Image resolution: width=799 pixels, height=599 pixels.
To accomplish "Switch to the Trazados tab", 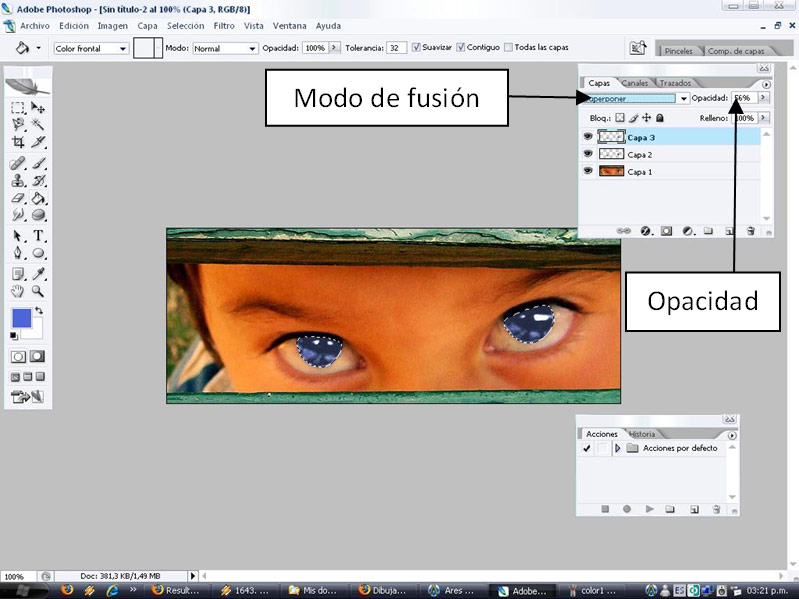I will 675,83.
